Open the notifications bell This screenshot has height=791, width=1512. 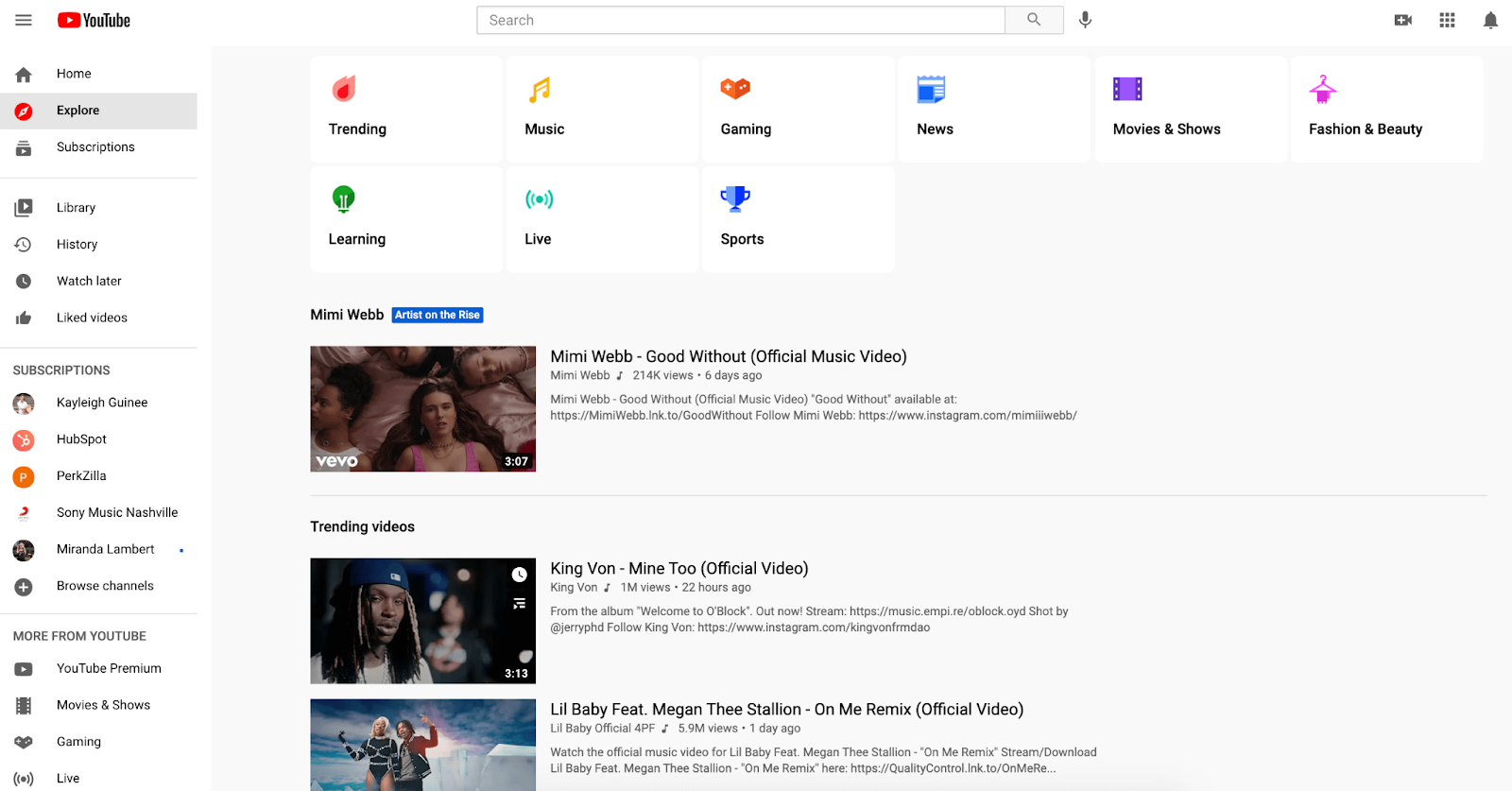(x=1490, y=20)
